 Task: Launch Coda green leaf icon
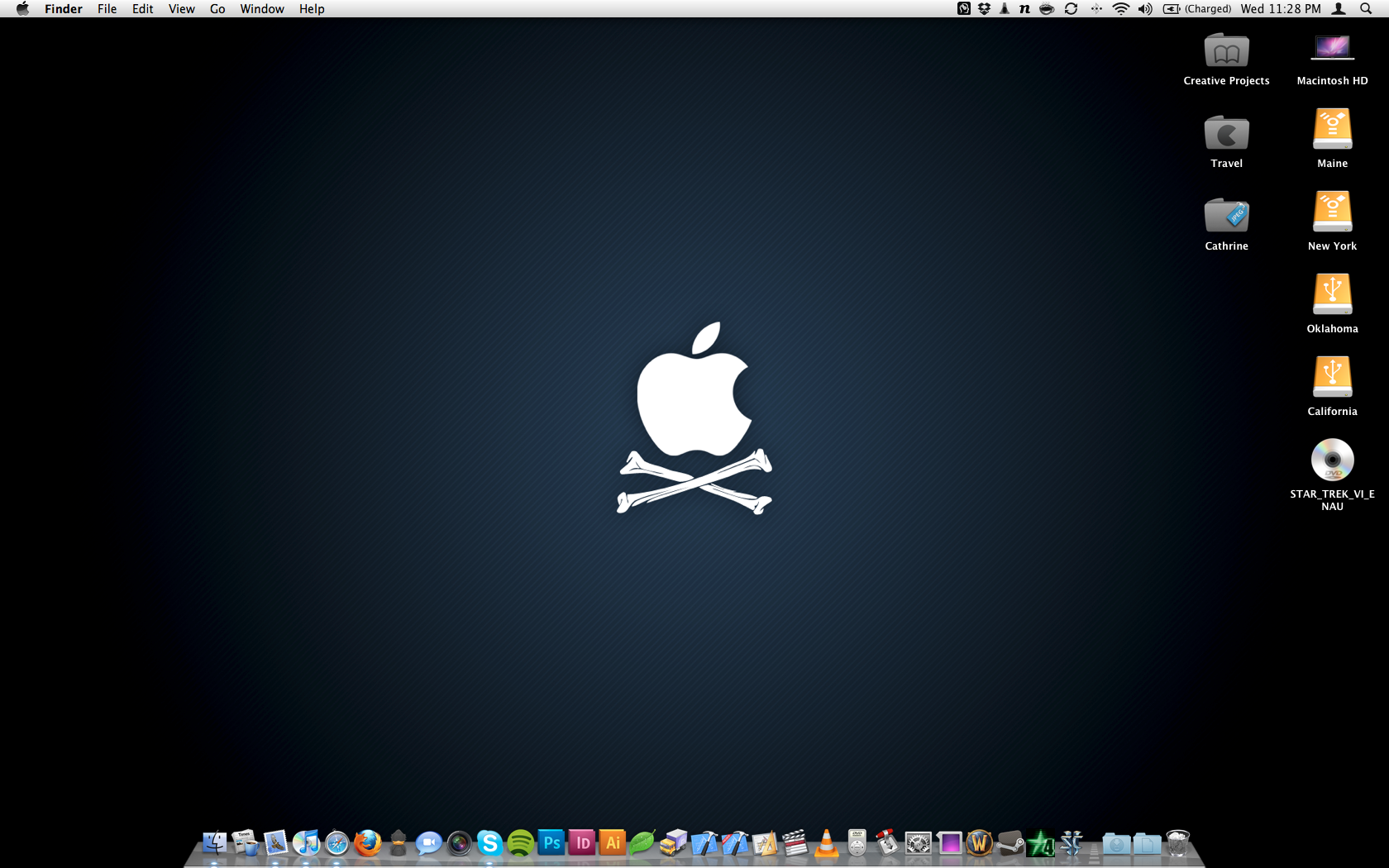click(642, 843)
